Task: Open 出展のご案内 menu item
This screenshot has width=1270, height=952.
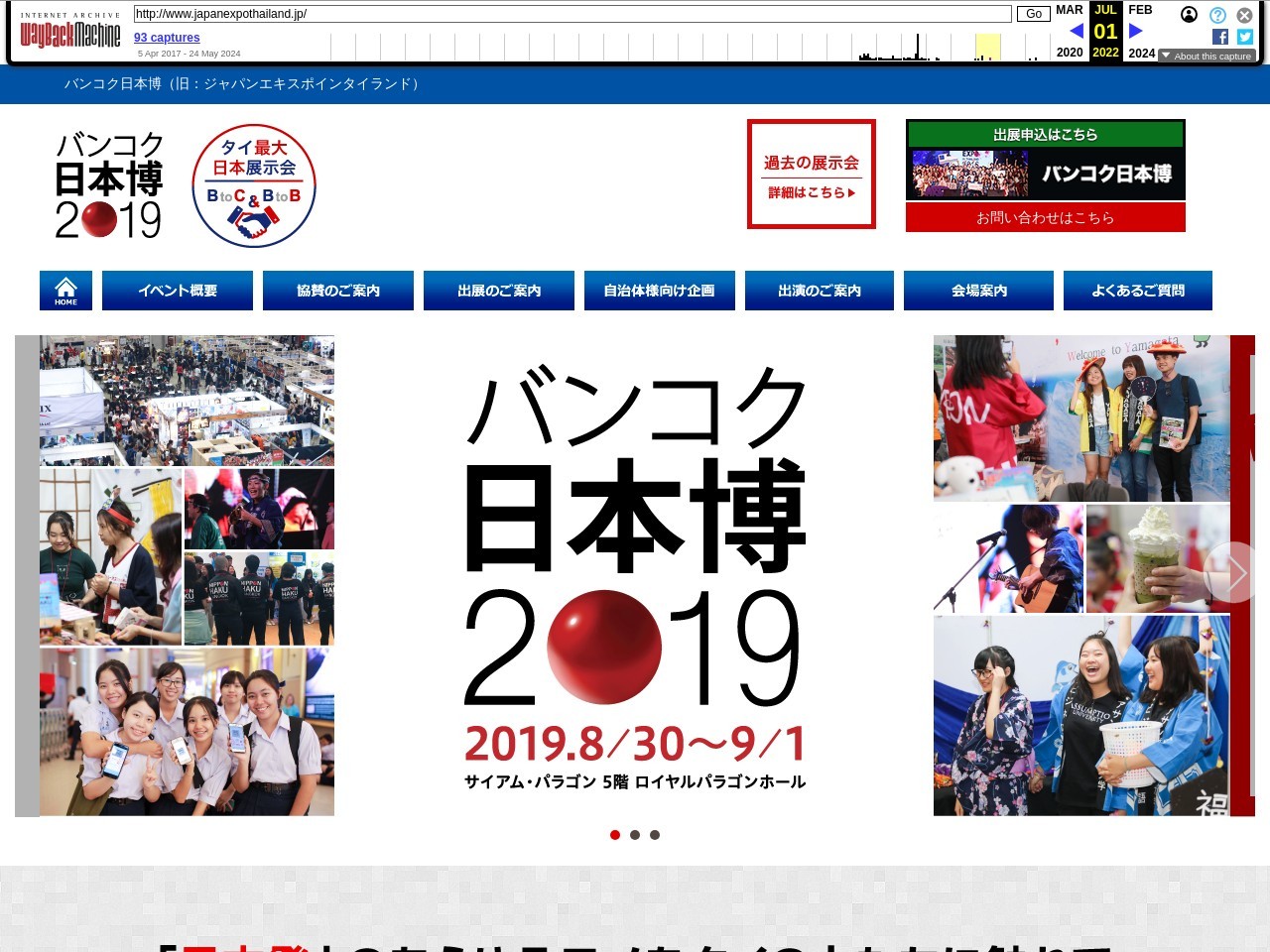Action: pos(499,291)
